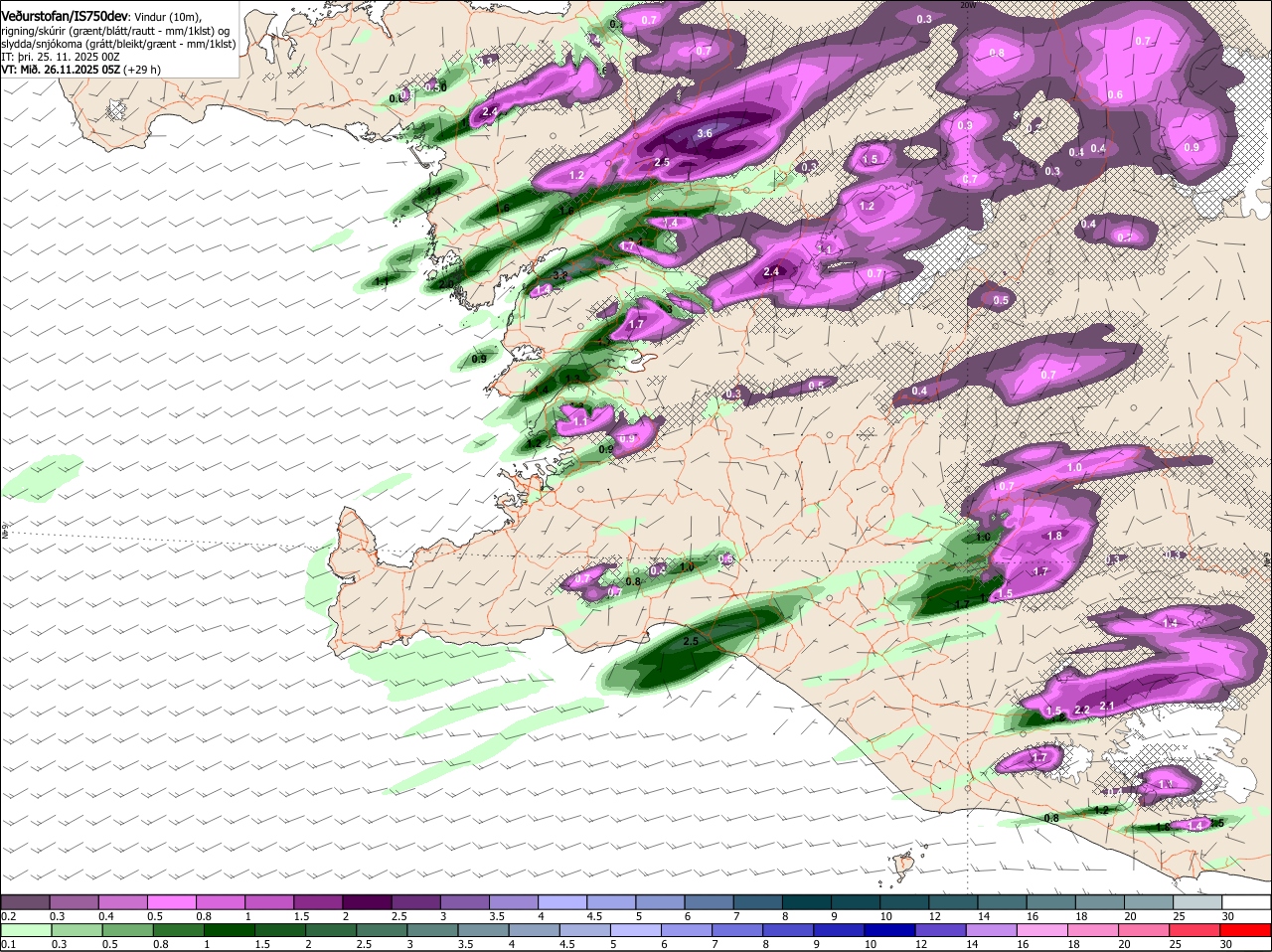Image resolution: width=1272 pixels, height=952 pixels.
Task: Click the "rigning/skúrir" legend description line
Action: pyautogui.click(x=116, y=31)
